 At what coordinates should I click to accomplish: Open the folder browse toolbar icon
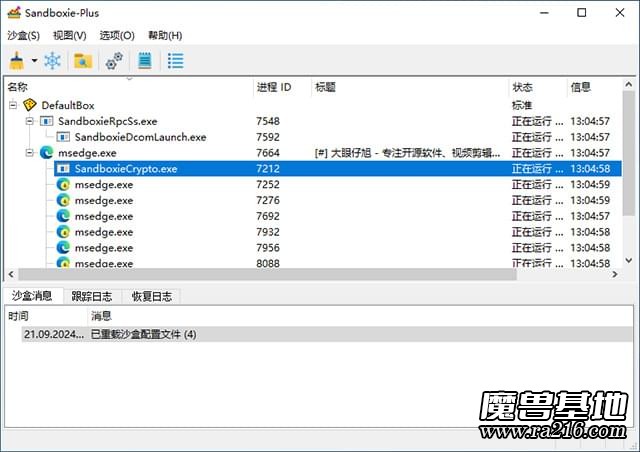coord(83,61)
